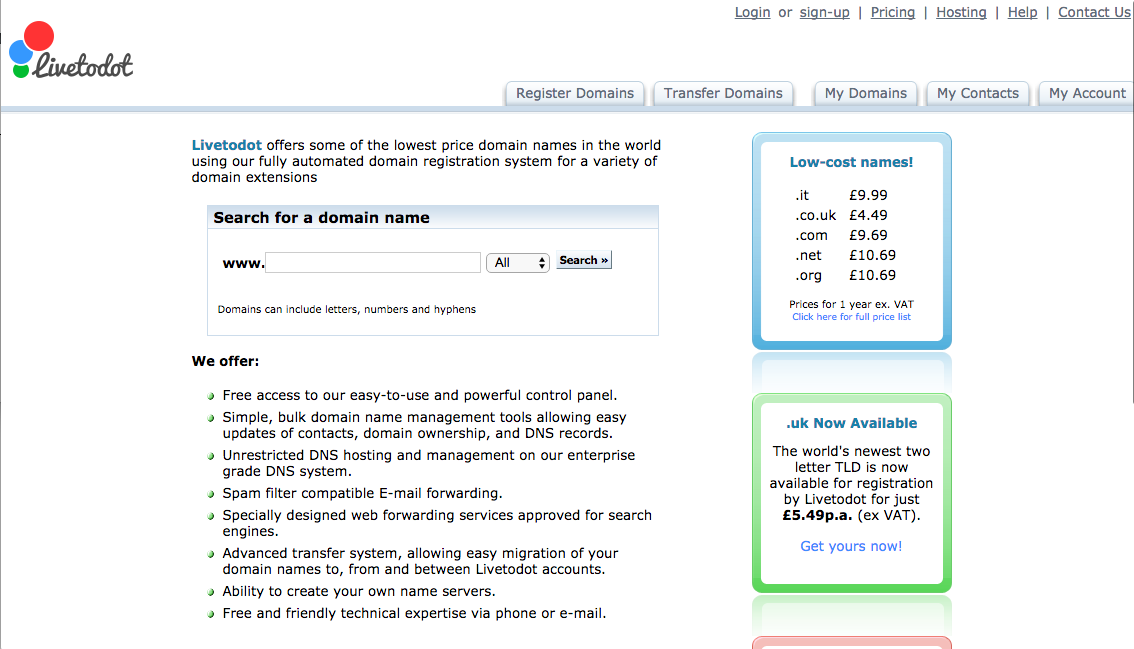Click the Ability to create name servers text
The image size is (1134, 649).
[x=359, y=592]
